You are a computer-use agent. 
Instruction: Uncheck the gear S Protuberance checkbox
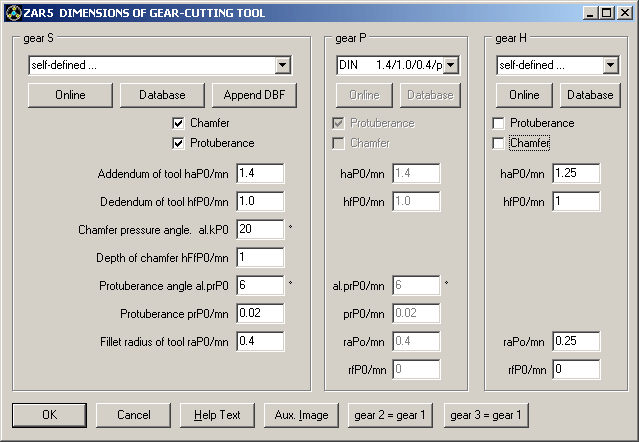[x=180, y=143]
